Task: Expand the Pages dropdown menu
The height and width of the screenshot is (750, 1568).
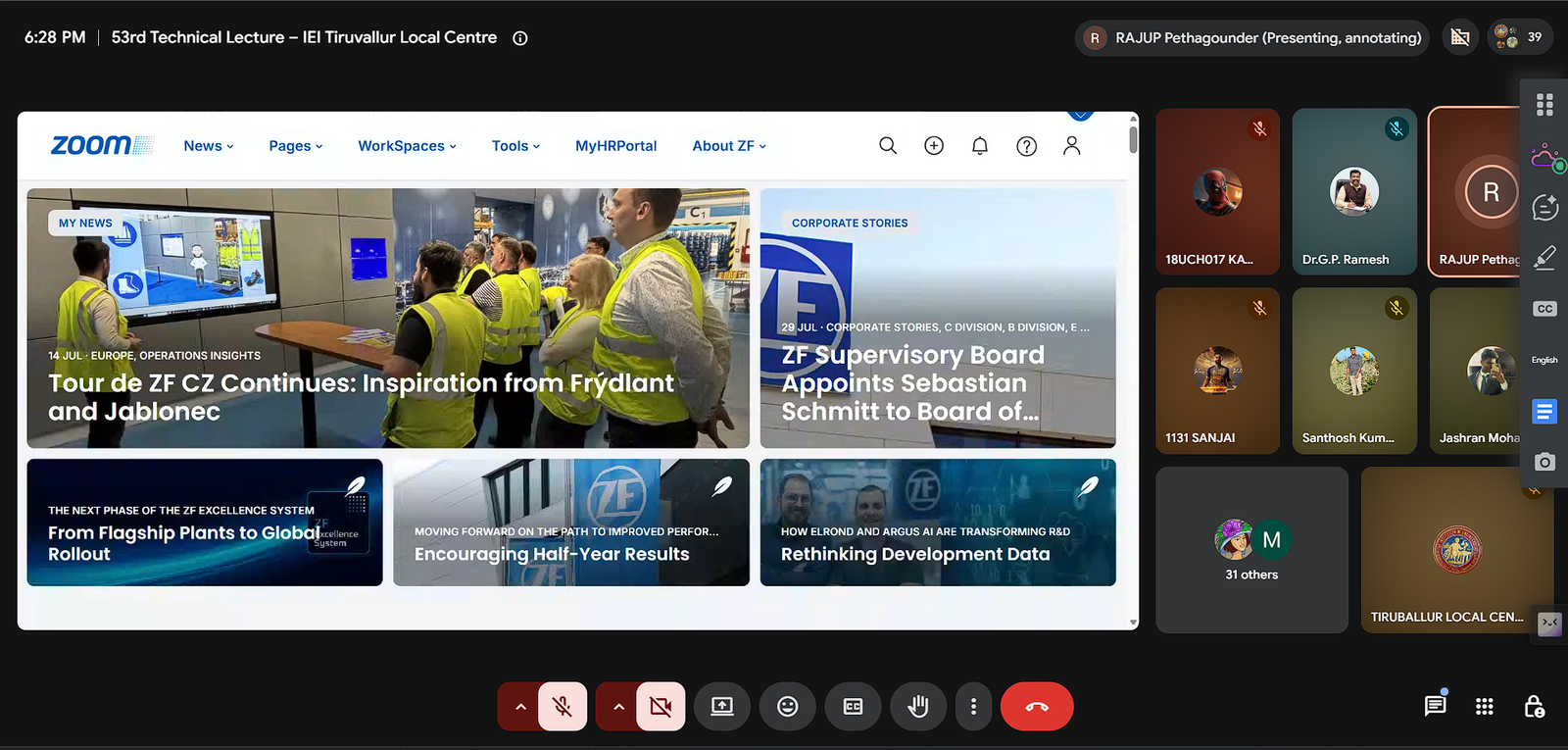Action: [x=296, y=146]
